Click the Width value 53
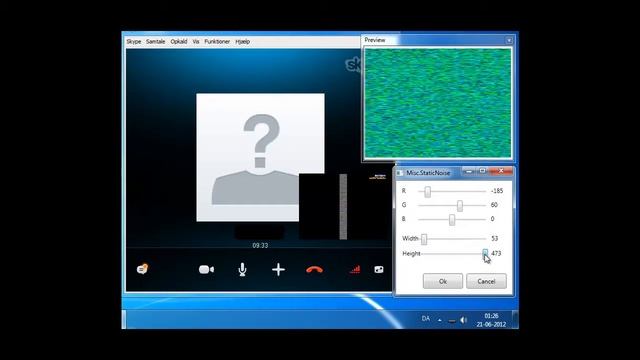 pyautogui.click(x=495, y=238)
